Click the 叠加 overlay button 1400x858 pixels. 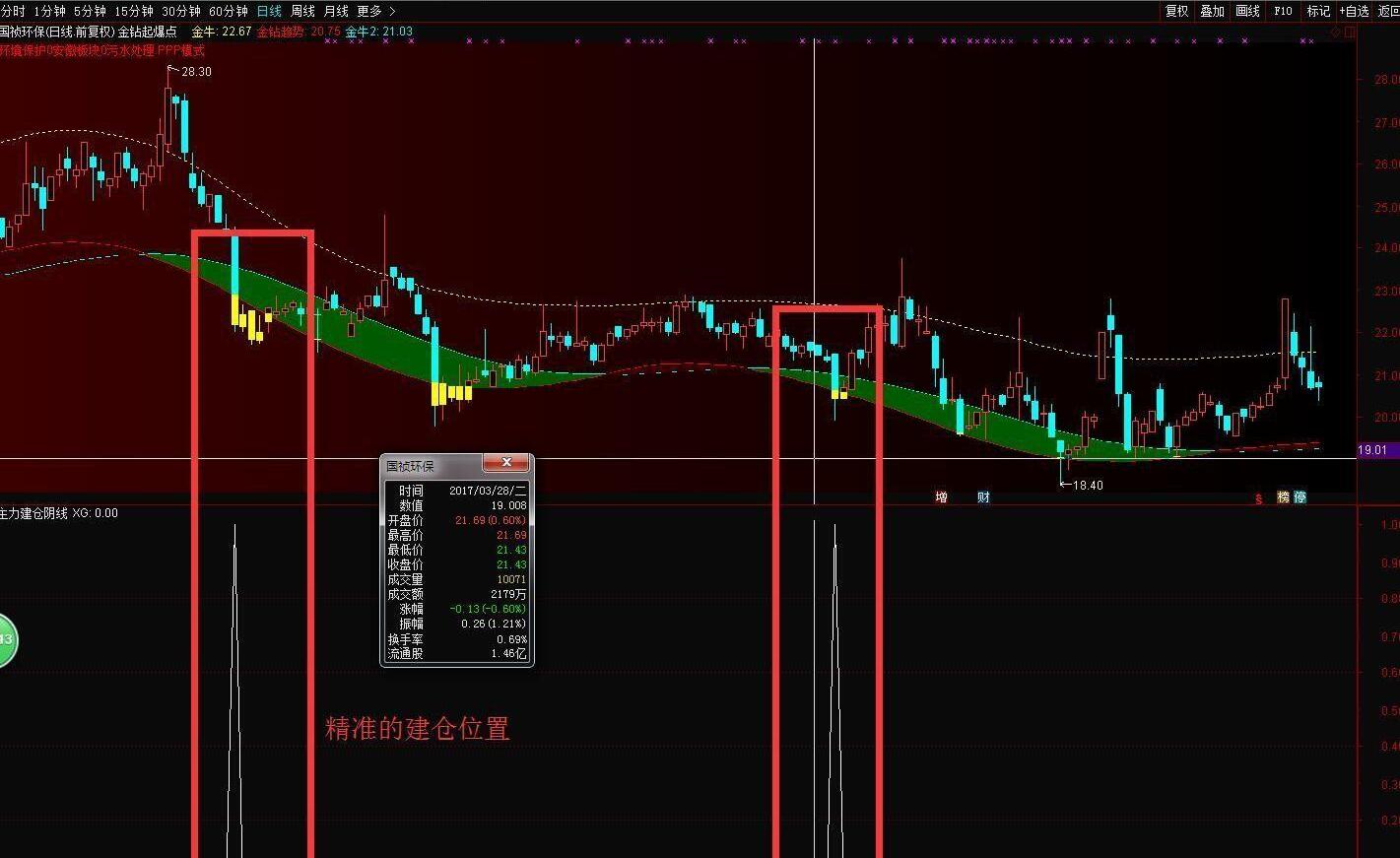click(1212, 11)
